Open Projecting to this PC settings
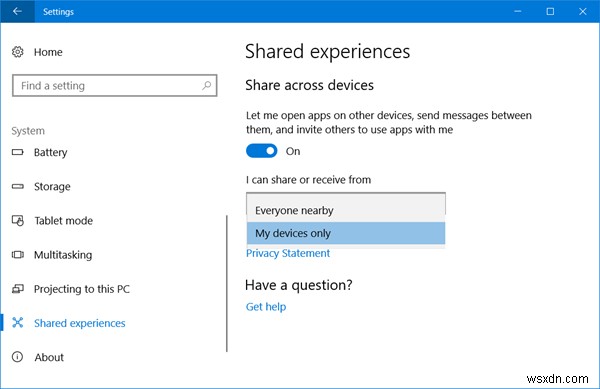The width and height of the screenshot is (600, 389). tap(82, 289)
